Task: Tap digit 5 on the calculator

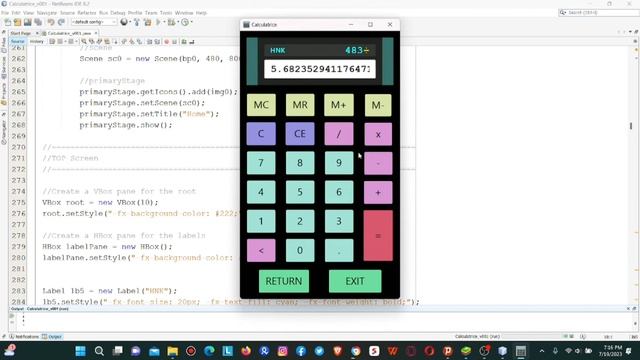Action: 300,192
